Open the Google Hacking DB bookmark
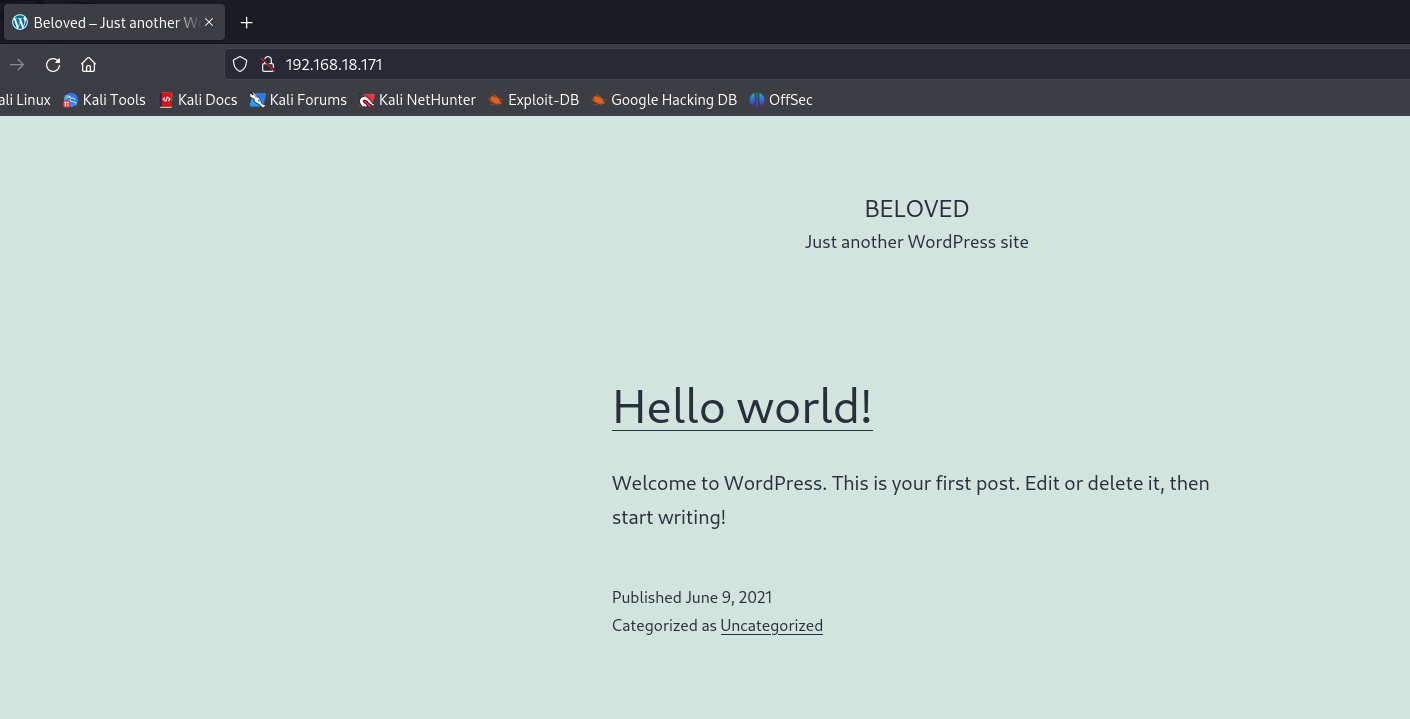 point(664,100)
